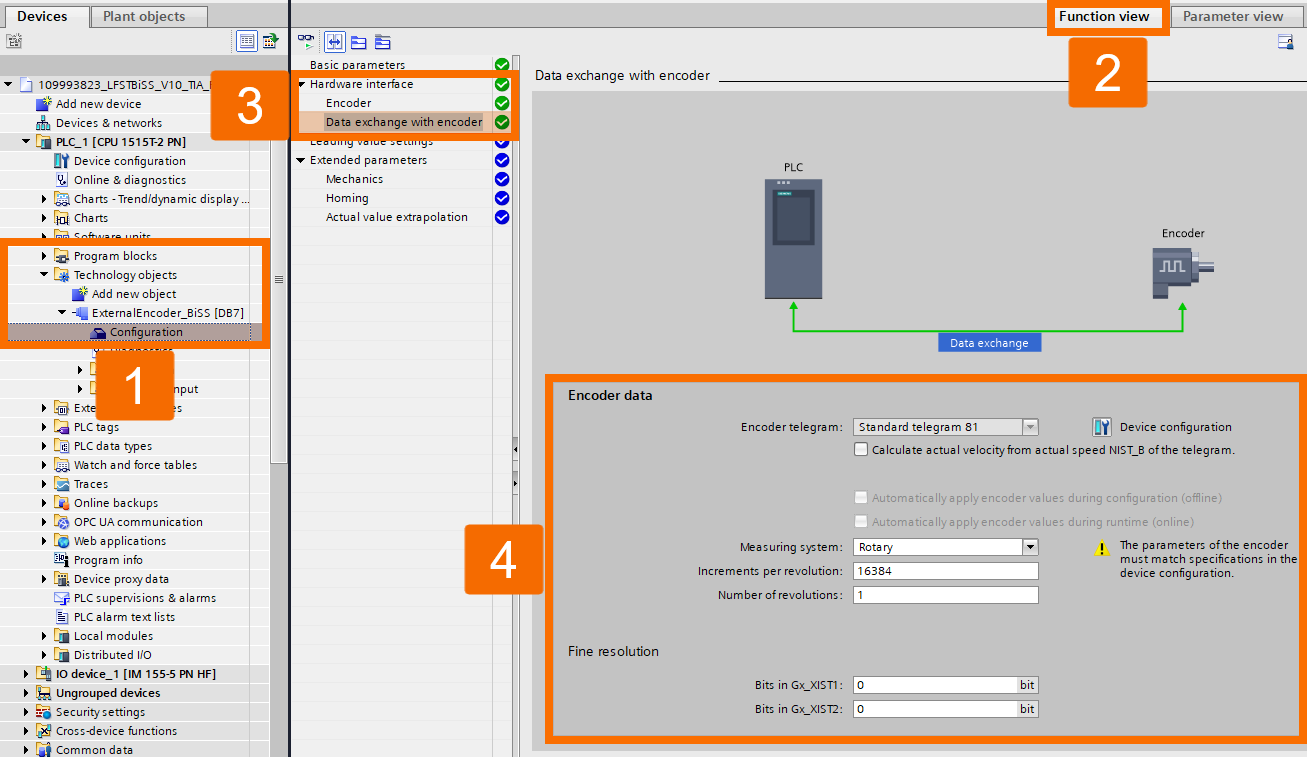Click the wrench icon beside Device configuration link
The height and width of the screenshot is (757, 1307).
pos(1102,427)
